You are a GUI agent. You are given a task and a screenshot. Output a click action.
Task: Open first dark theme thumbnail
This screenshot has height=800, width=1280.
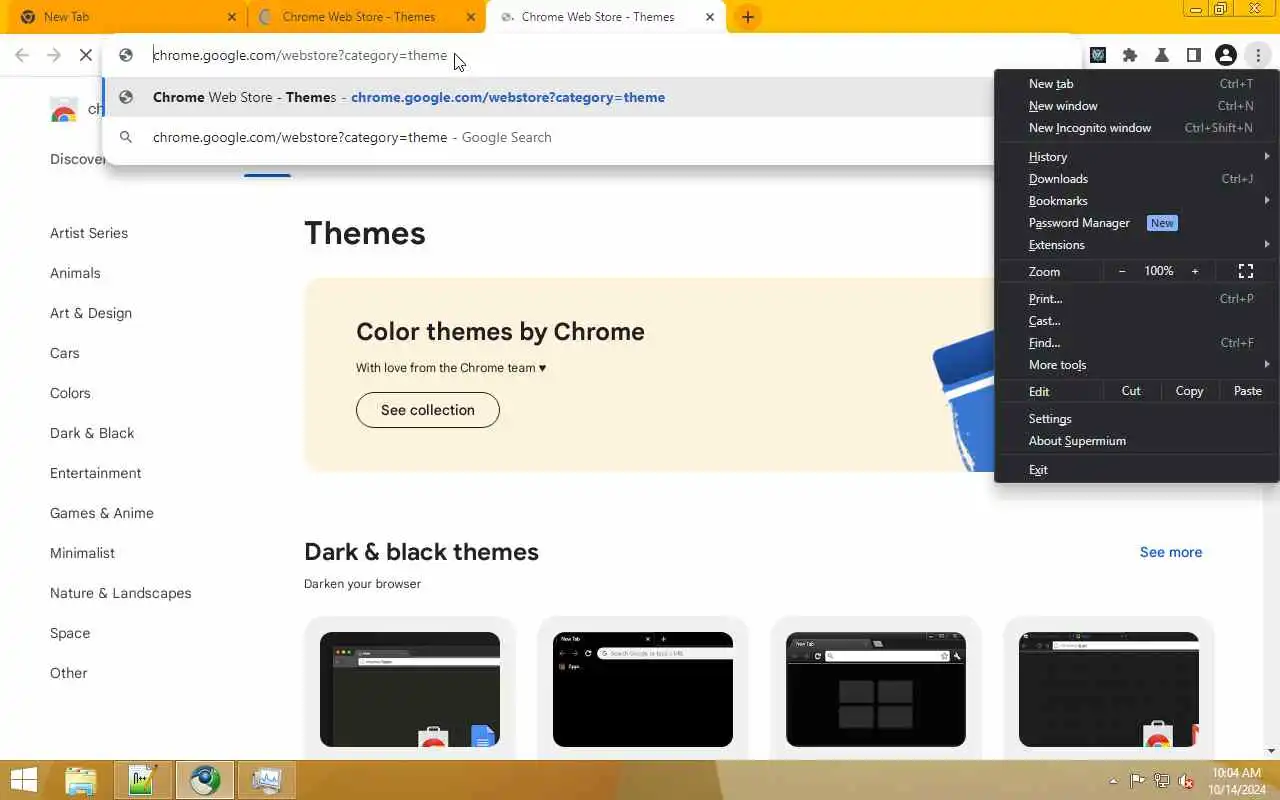click(x=410, y=689)
